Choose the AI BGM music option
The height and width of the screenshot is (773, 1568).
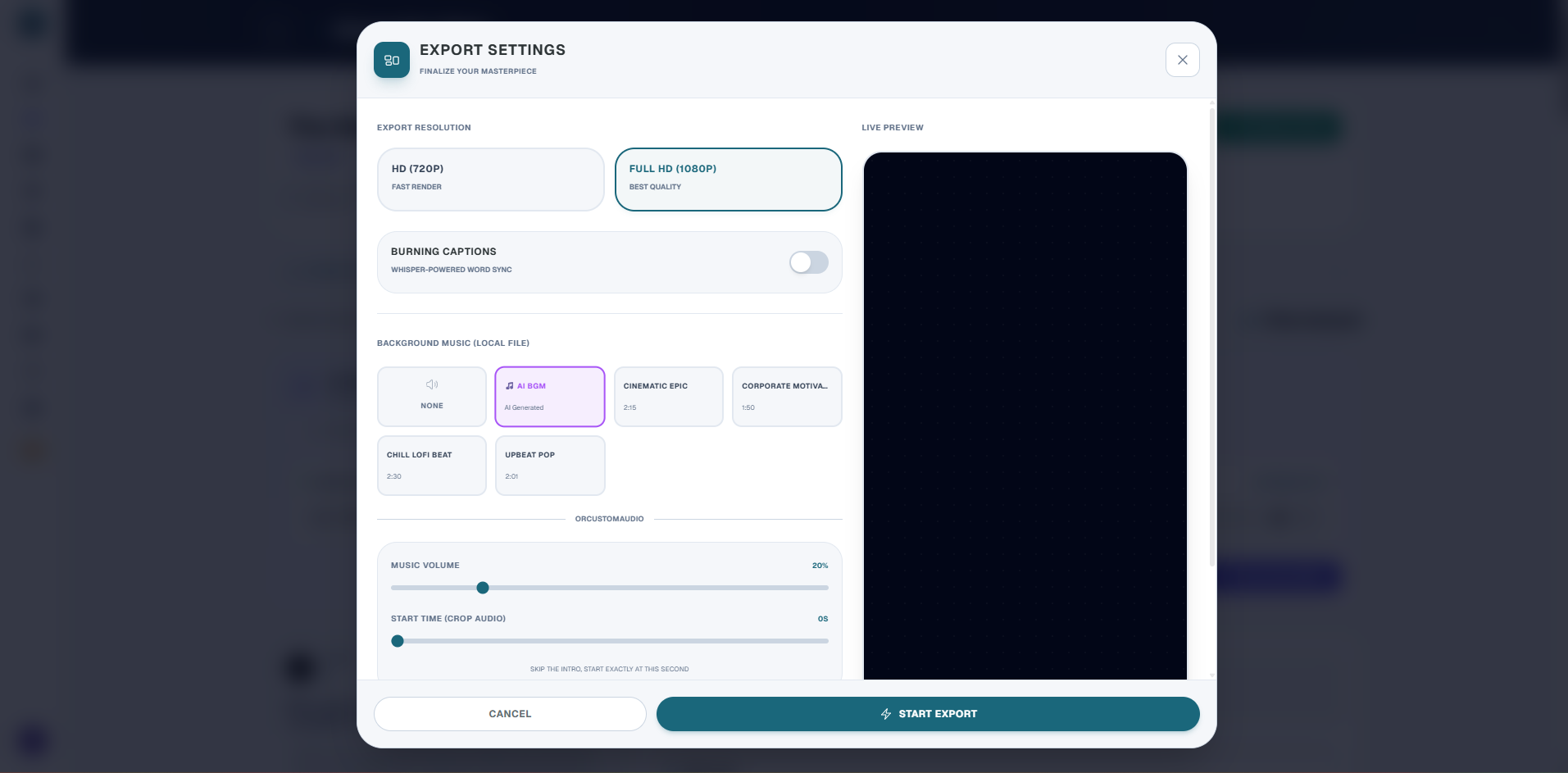[550, 397]
